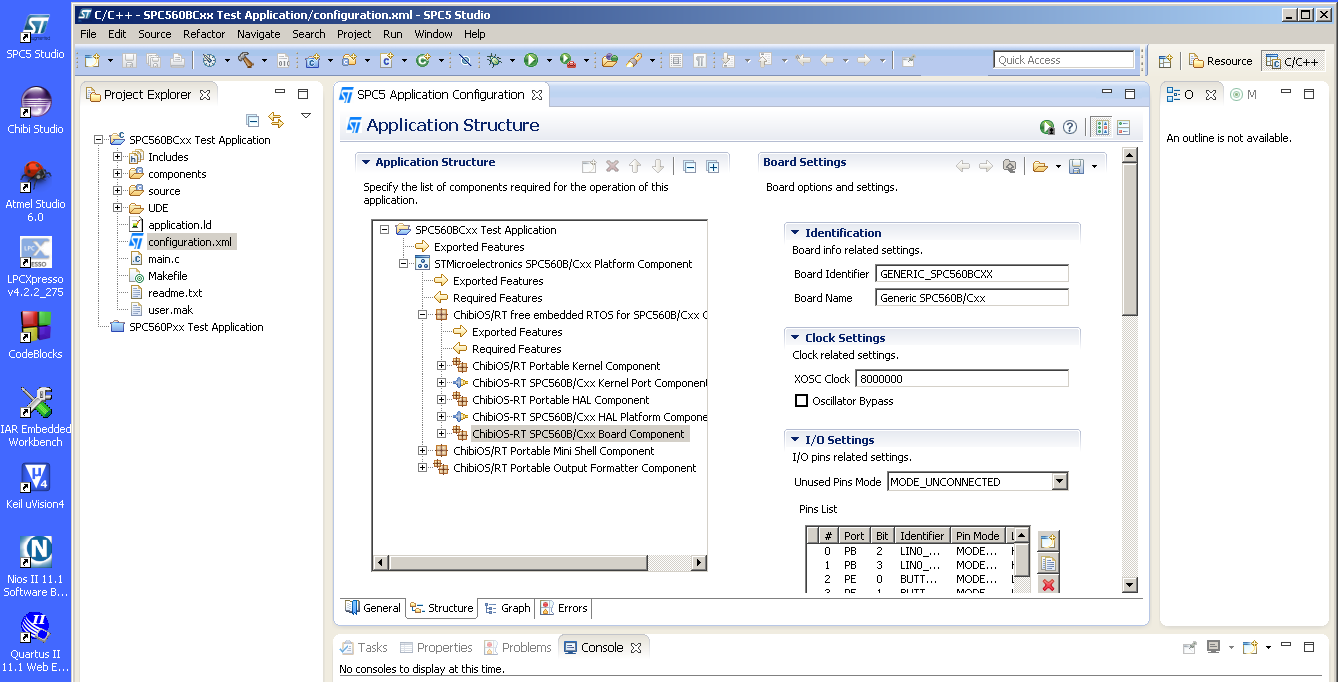The image size is (1338, 682).
Task: Switch to the Problems tab
Action: (517, 648)
